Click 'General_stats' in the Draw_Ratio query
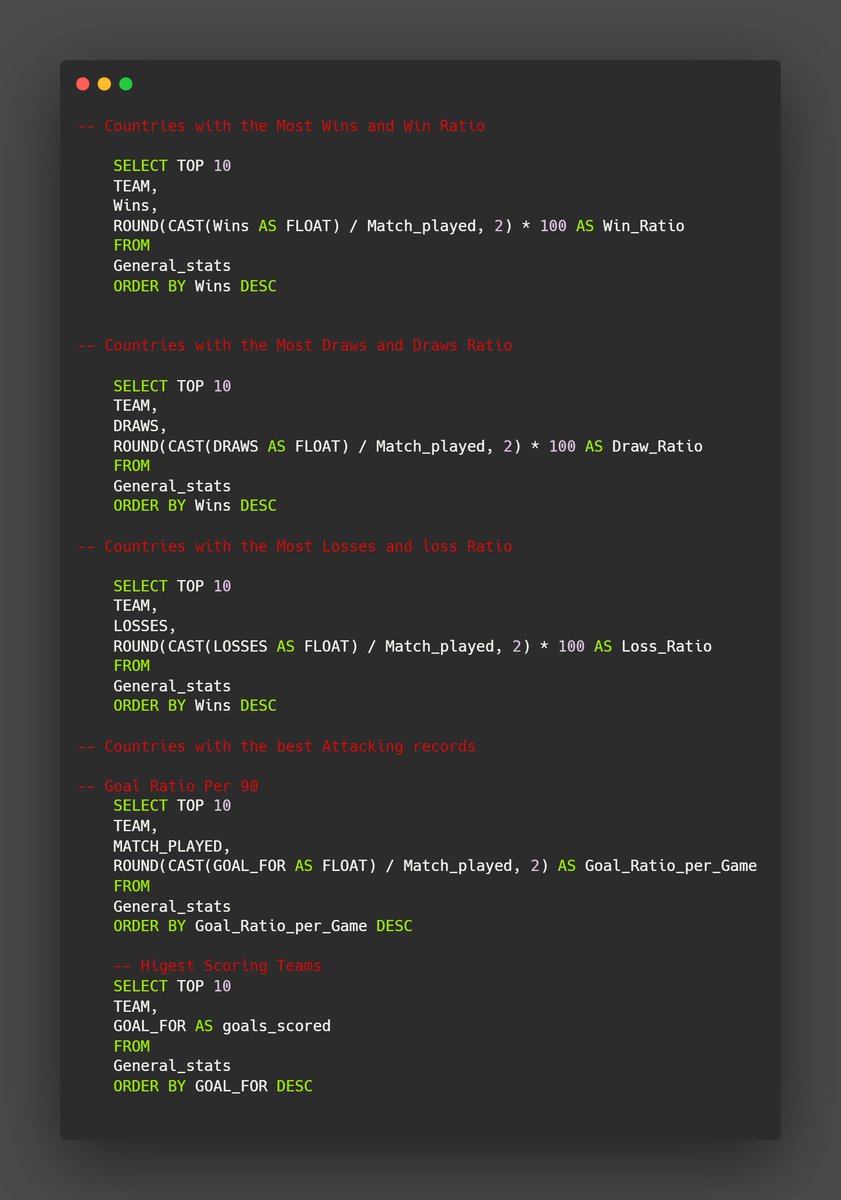This screenshot has height=1200, width=841. 172,486
